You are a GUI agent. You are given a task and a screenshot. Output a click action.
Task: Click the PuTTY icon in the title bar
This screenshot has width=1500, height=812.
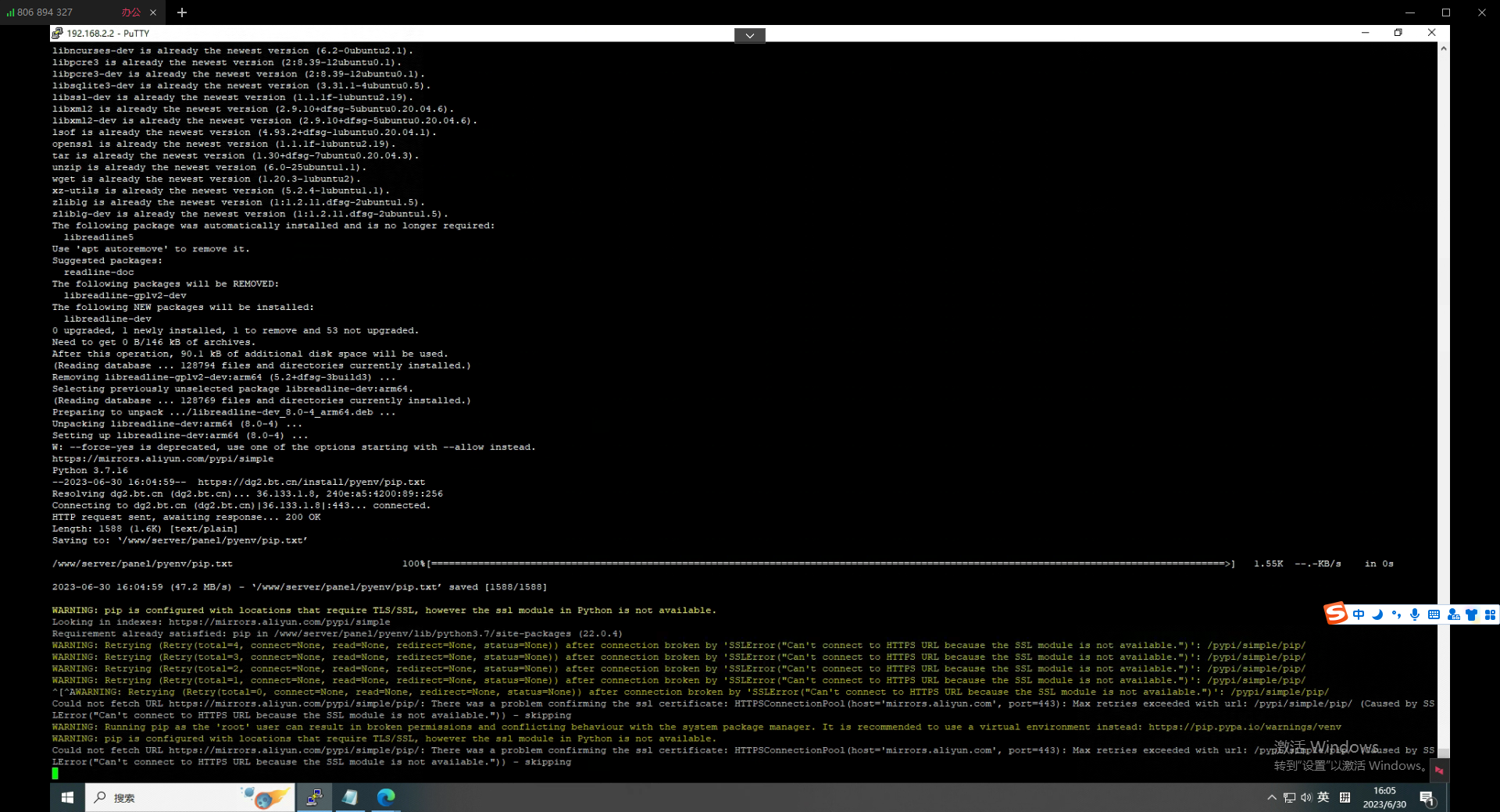57,33
